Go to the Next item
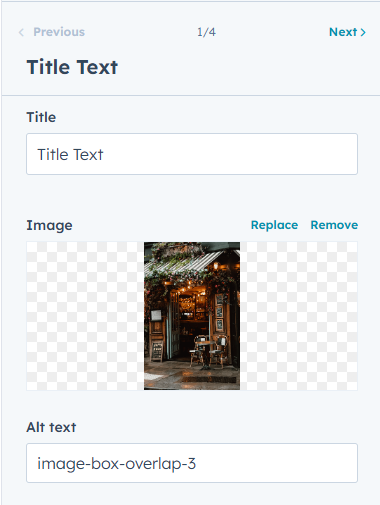Image resolution: width=380 pixels, height=505 pixels. click(x=347, y=32)
